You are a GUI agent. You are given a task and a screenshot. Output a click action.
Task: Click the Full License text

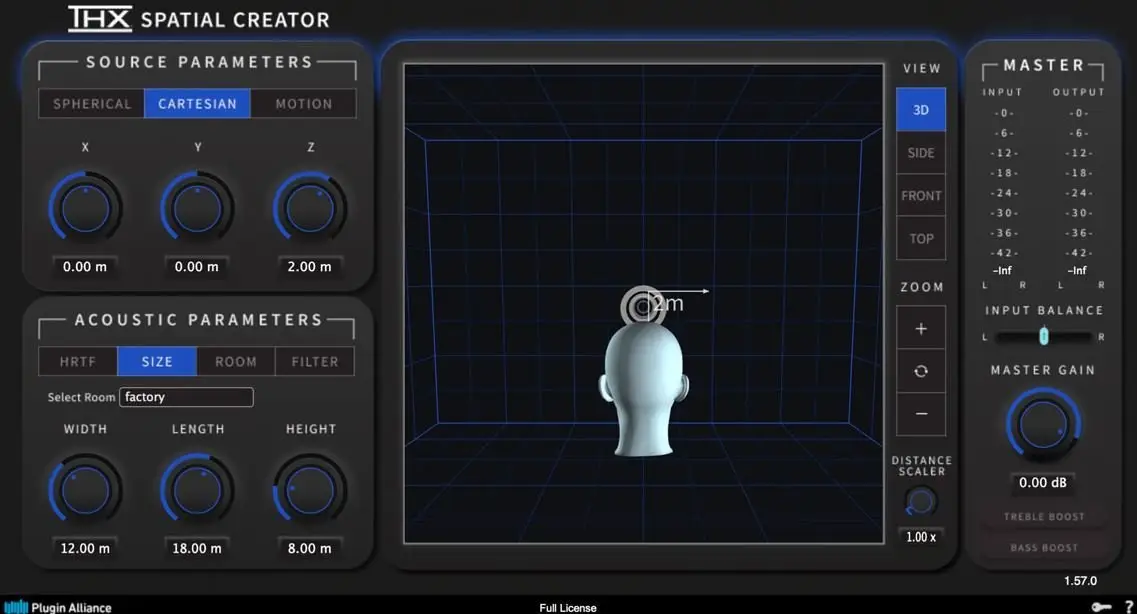[568, 607]
